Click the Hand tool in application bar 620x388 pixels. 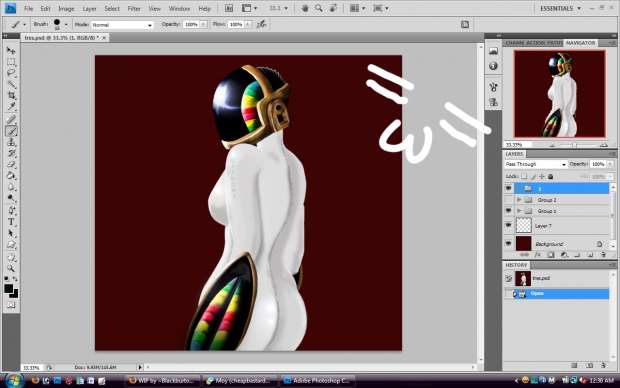coord(305,8)
